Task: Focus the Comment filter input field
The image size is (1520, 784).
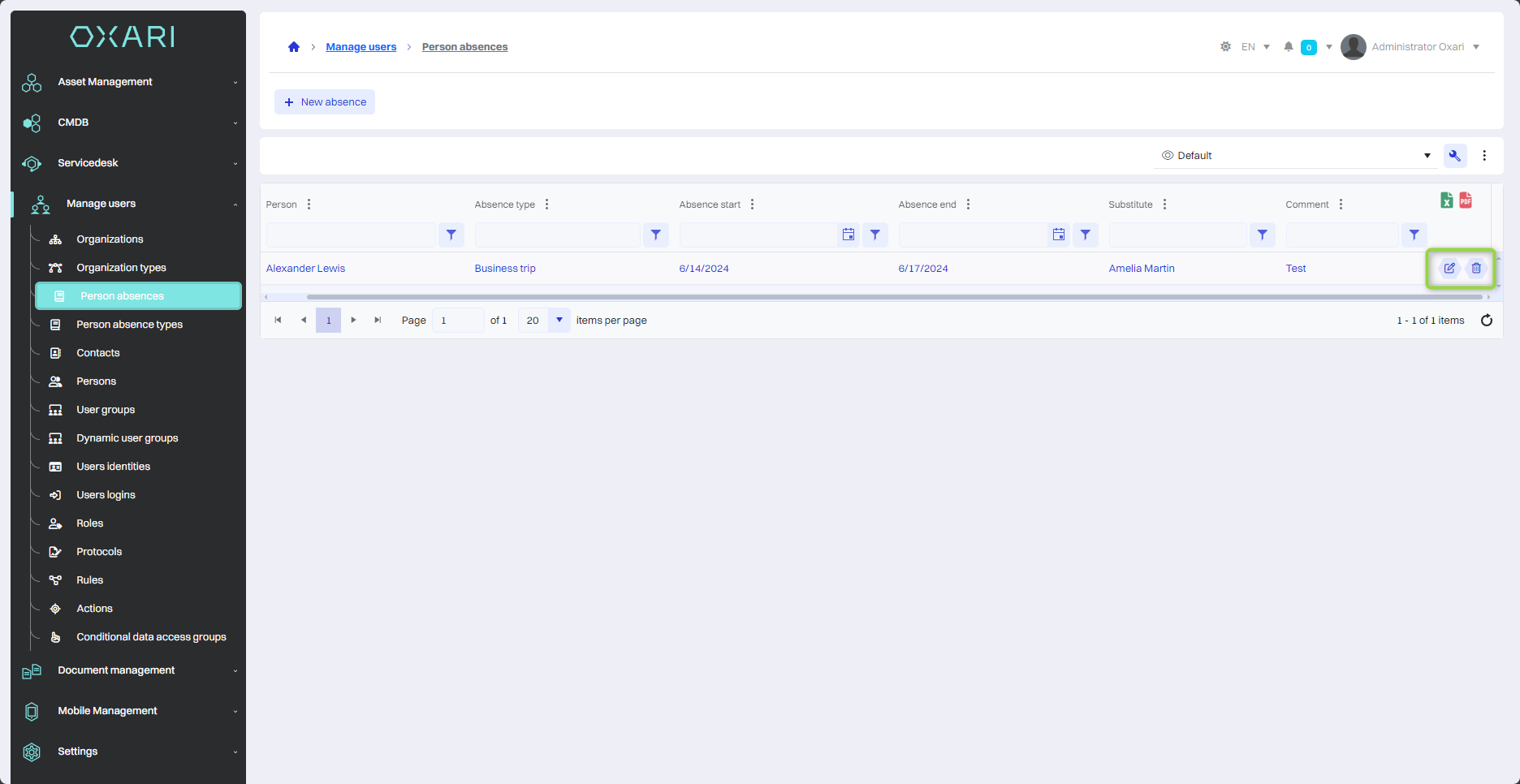Action: pos(1341,235)
